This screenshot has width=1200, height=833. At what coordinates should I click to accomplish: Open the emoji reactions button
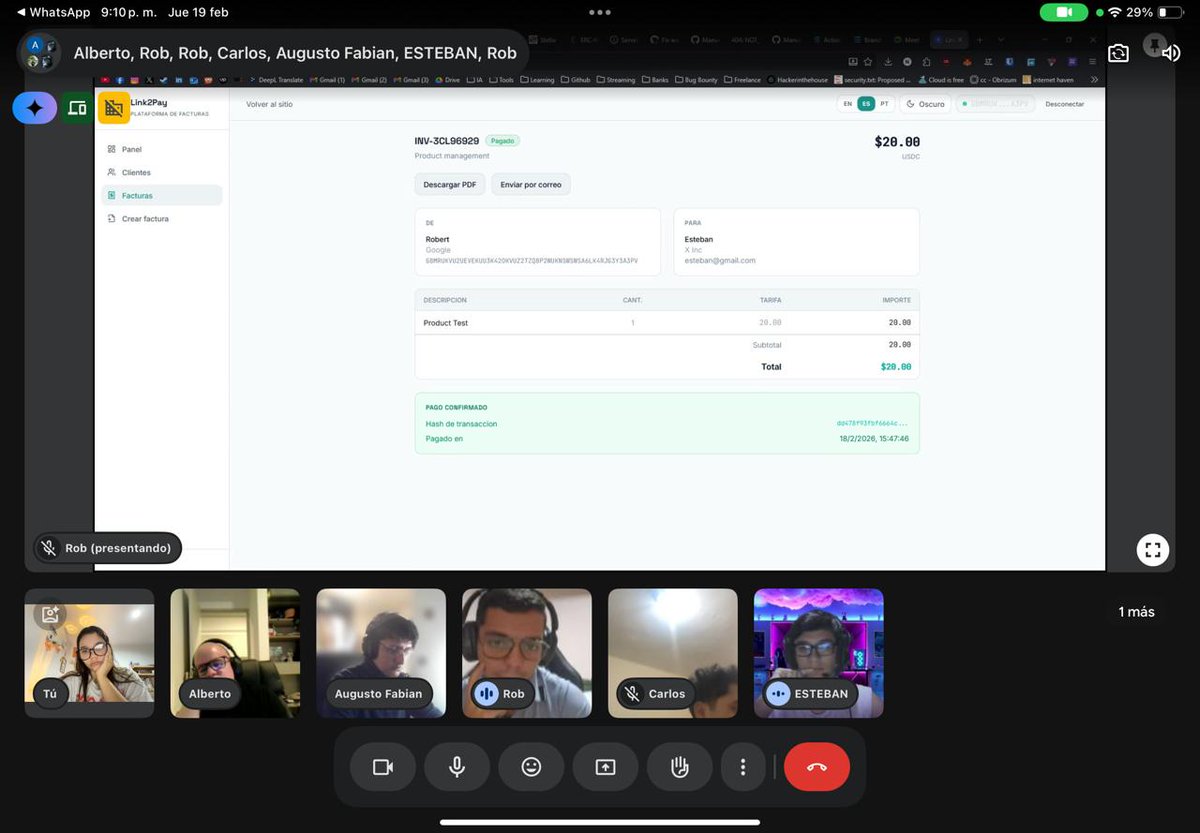click(x=531, y=767)
